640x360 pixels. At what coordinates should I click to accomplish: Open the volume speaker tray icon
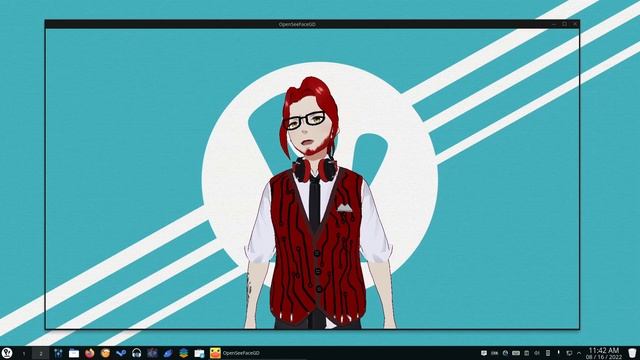click(x=537, y=353)
